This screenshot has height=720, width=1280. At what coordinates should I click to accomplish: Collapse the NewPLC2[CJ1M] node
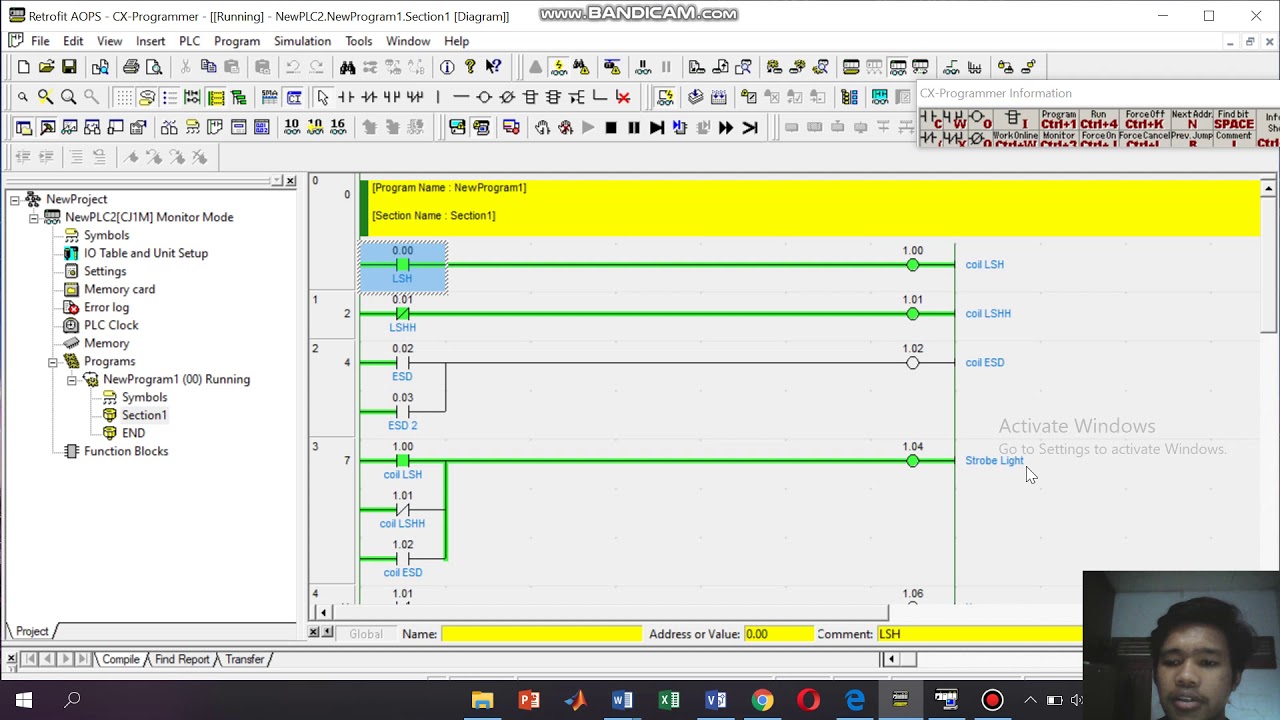pyautogui.click(x=33, y=218)
